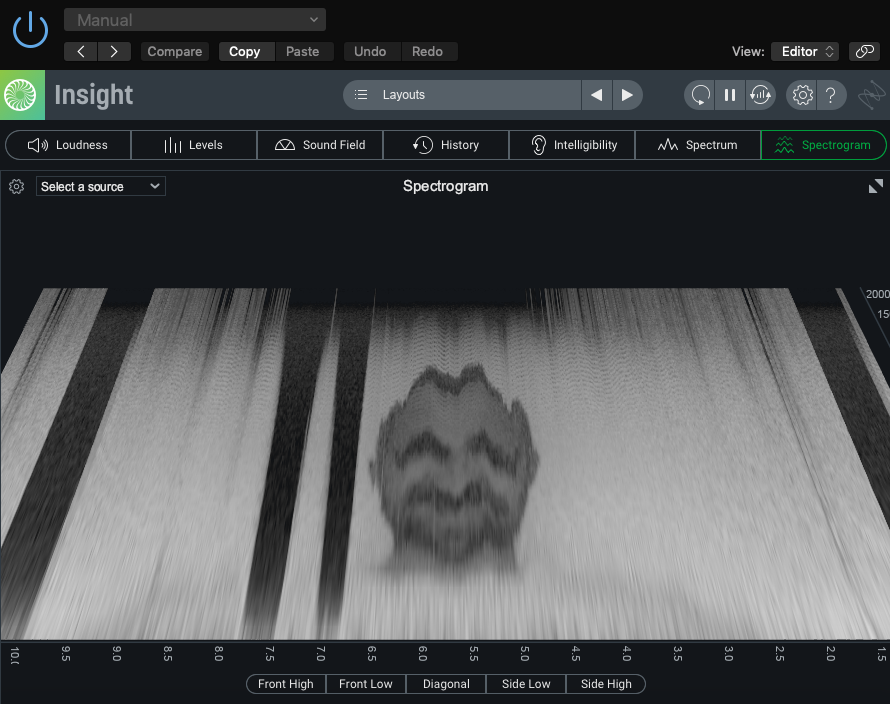Open the Select a source dropdown

click(x=101, y=187)
